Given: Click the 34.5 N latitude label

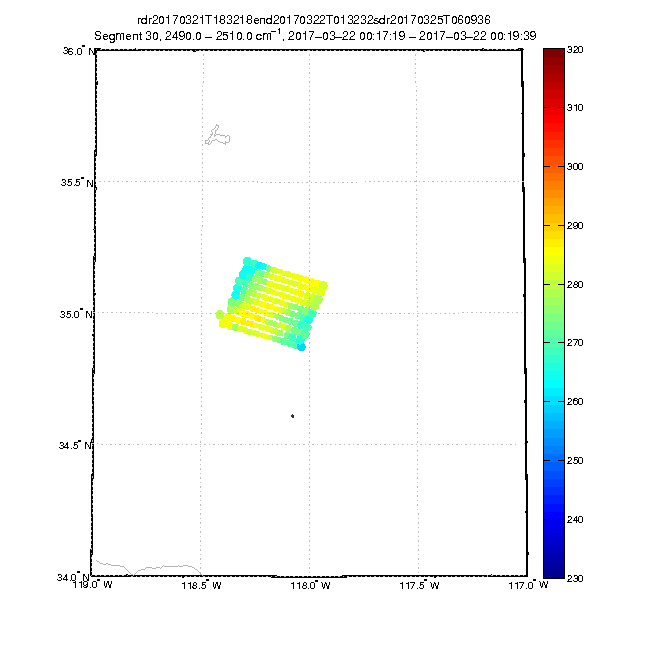Looking at the screenshot, I should (78, 445).
